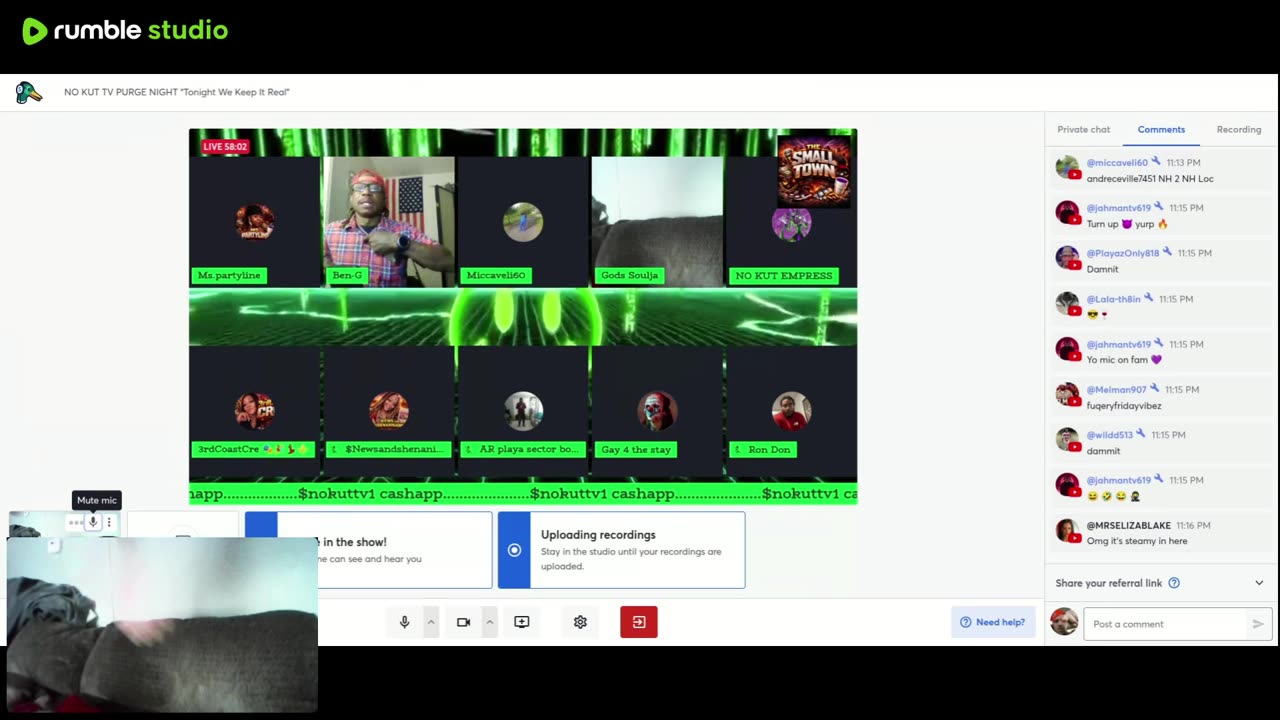Expand Share your referral link section

(1259, 583)
